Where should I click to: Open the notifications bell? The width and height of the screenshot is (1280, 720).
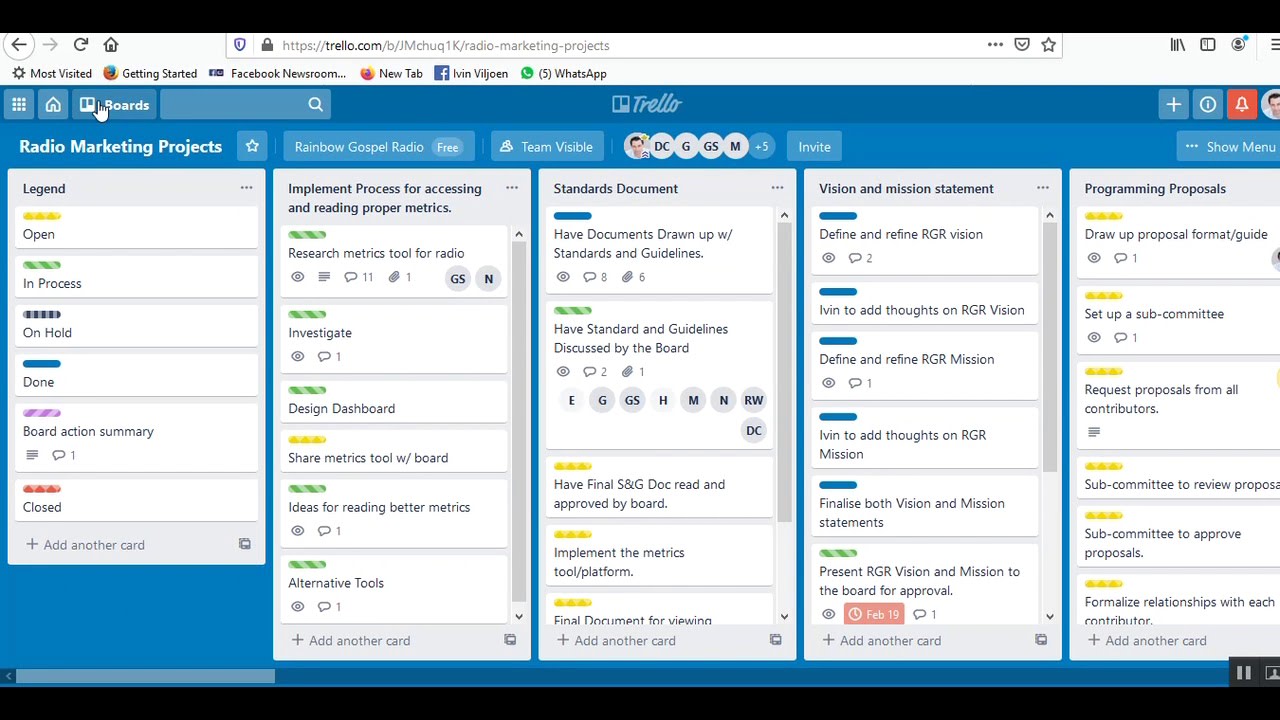point(1242,105)
